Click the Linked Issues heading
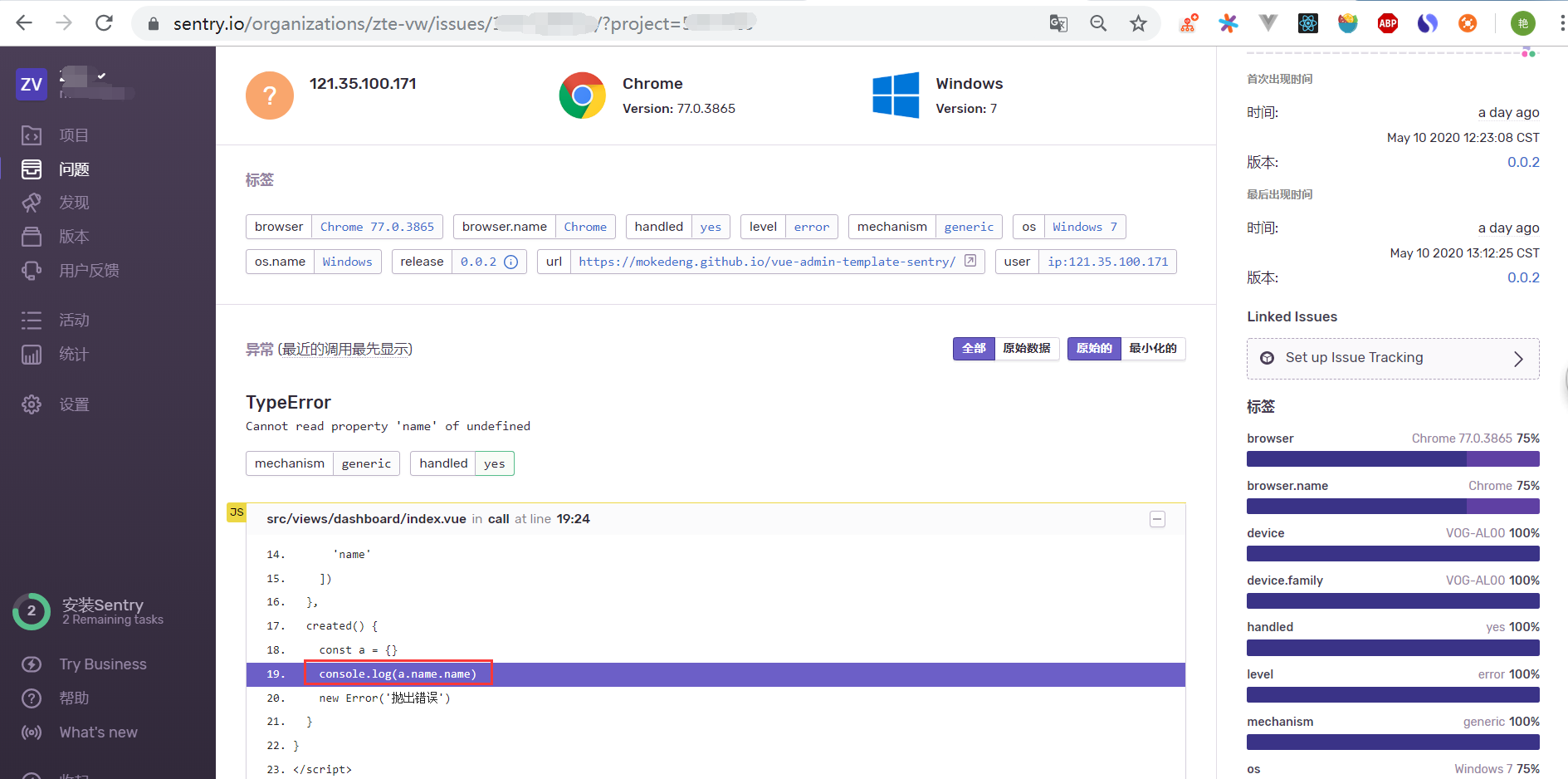Screen dimensions: 1568x779 1292,316
